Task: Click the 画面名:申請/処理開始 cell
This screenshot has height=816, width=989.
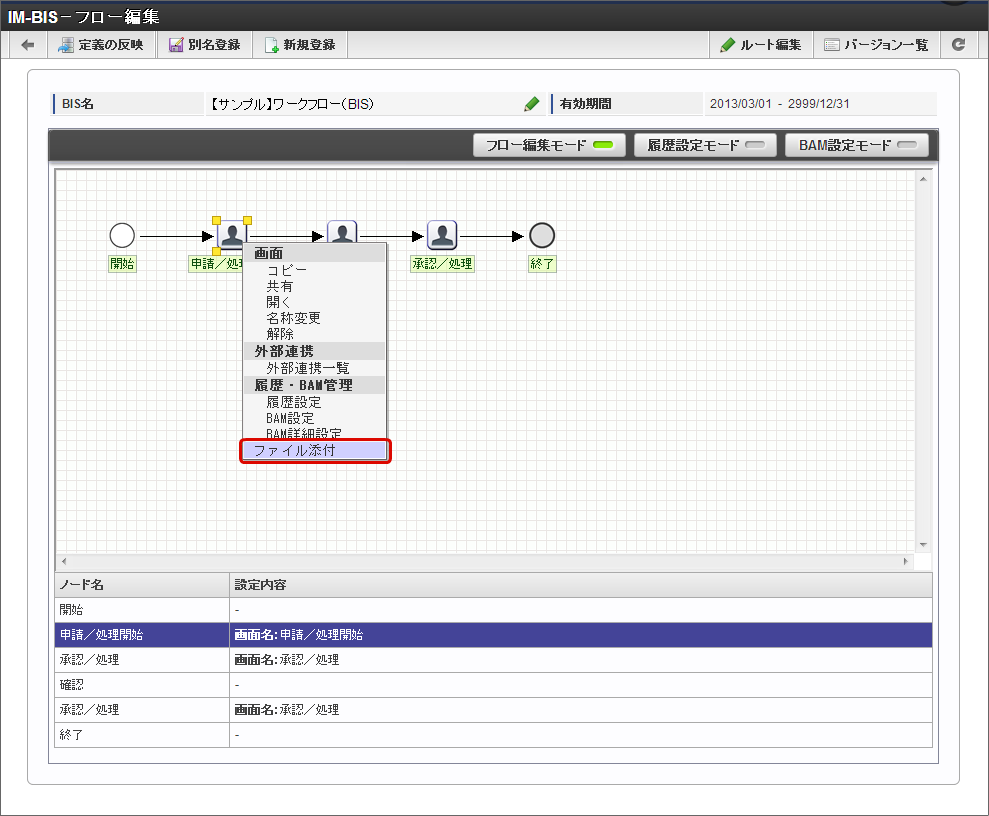Action: (x=580, y=635)
